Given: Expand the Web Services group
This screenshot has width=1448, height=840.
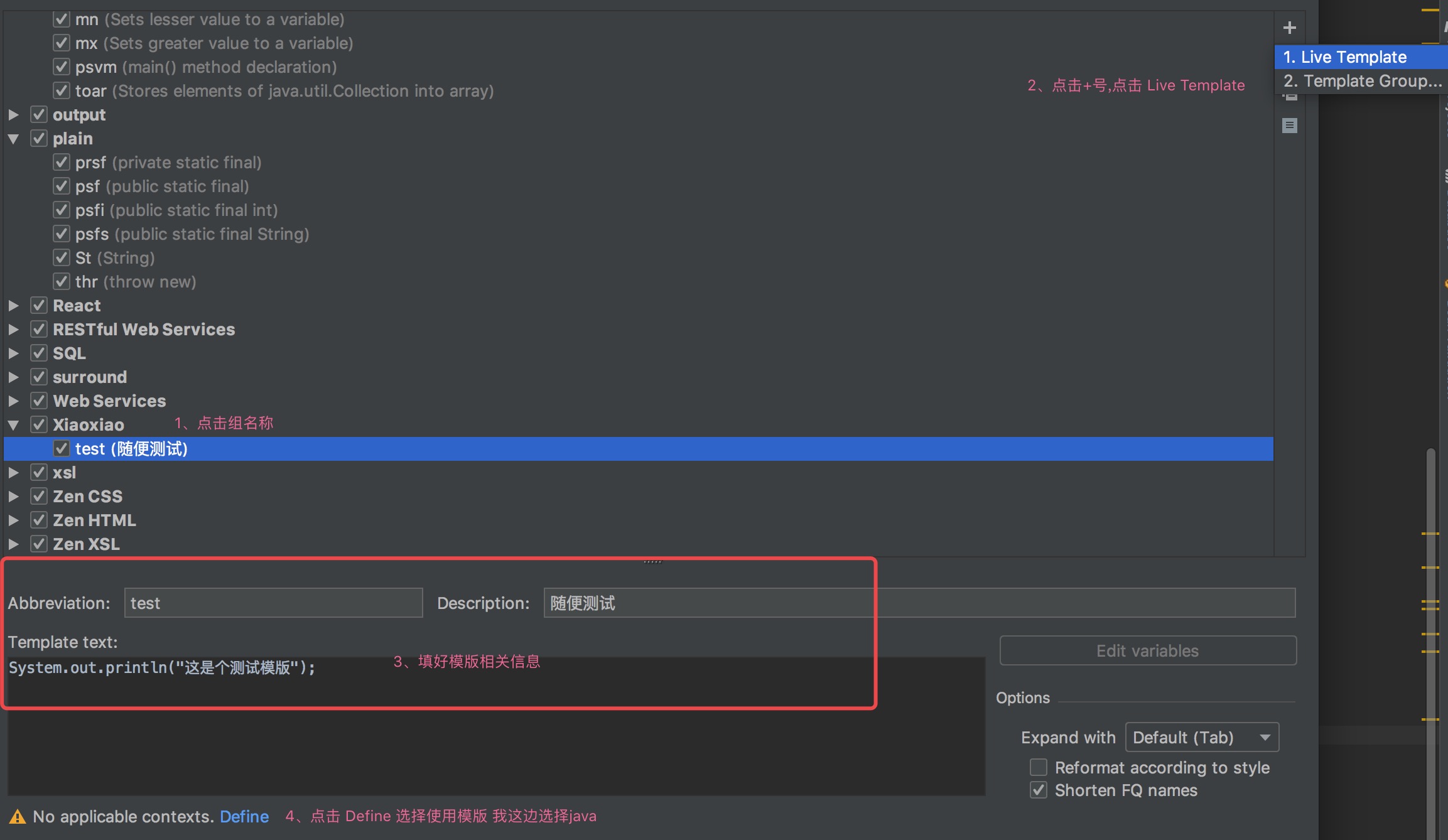Looking at the screenshot, I should [13, 401].
